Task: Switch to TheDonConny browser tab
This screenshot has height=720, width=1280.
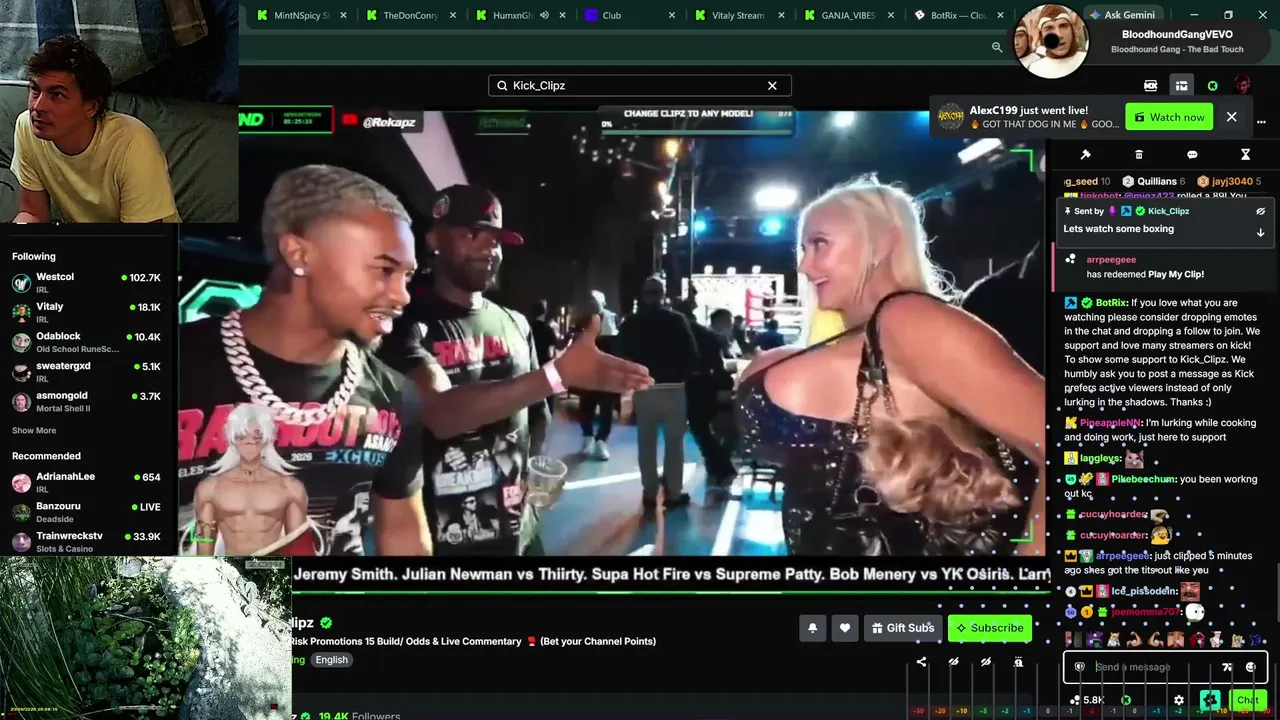Action: 410,15
